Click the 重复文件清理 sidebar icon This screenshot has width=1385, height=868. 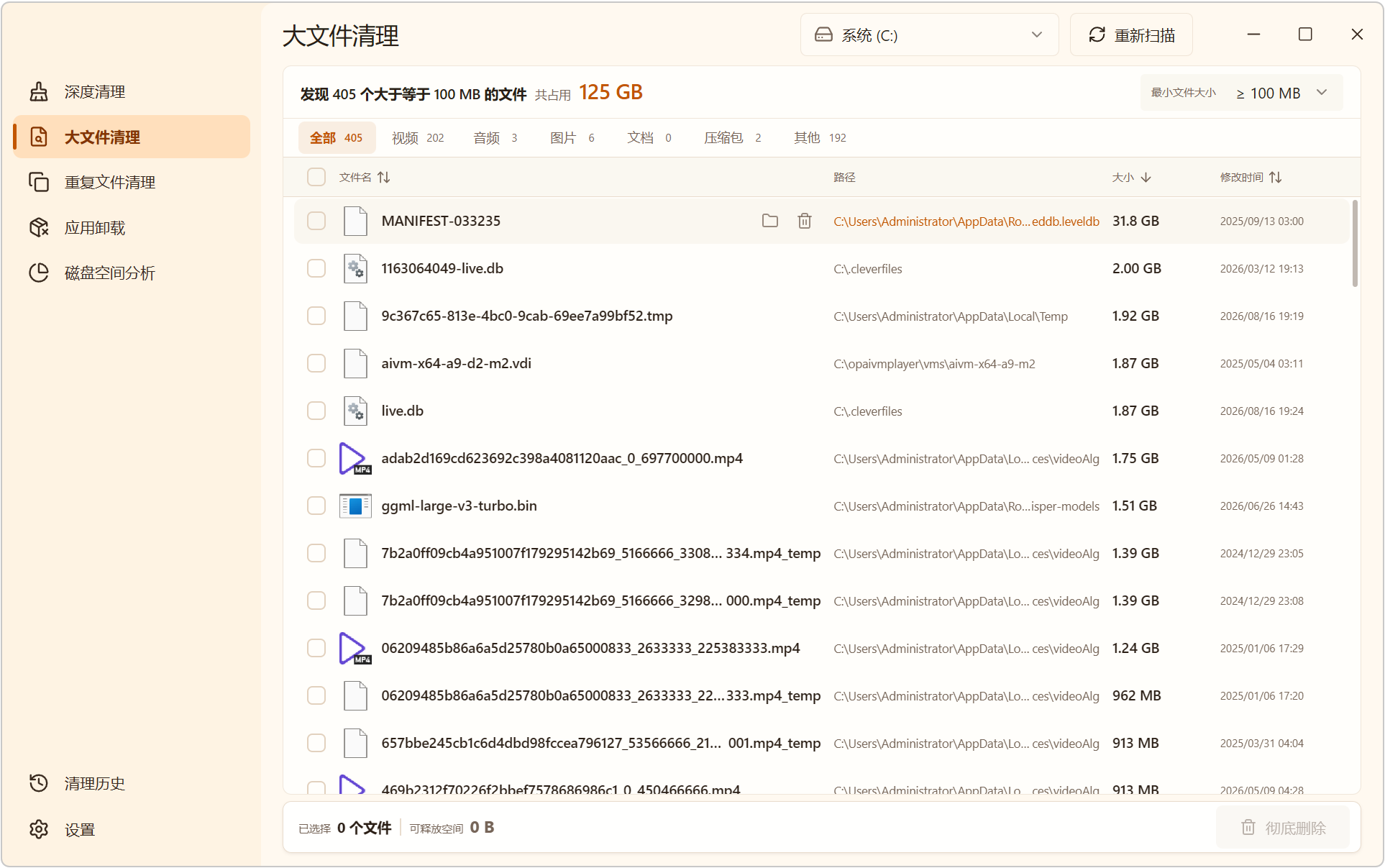coord(39,182)
